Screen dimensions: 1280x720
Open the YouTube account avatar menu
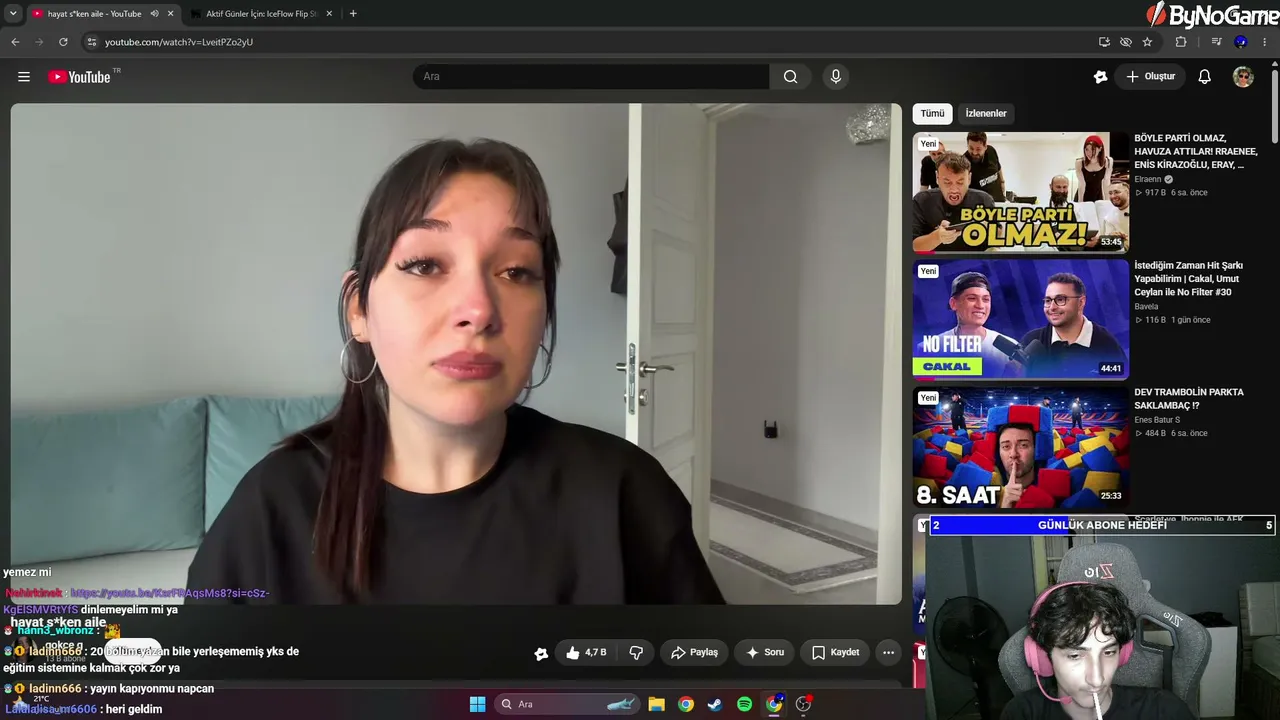point(1243,77)
